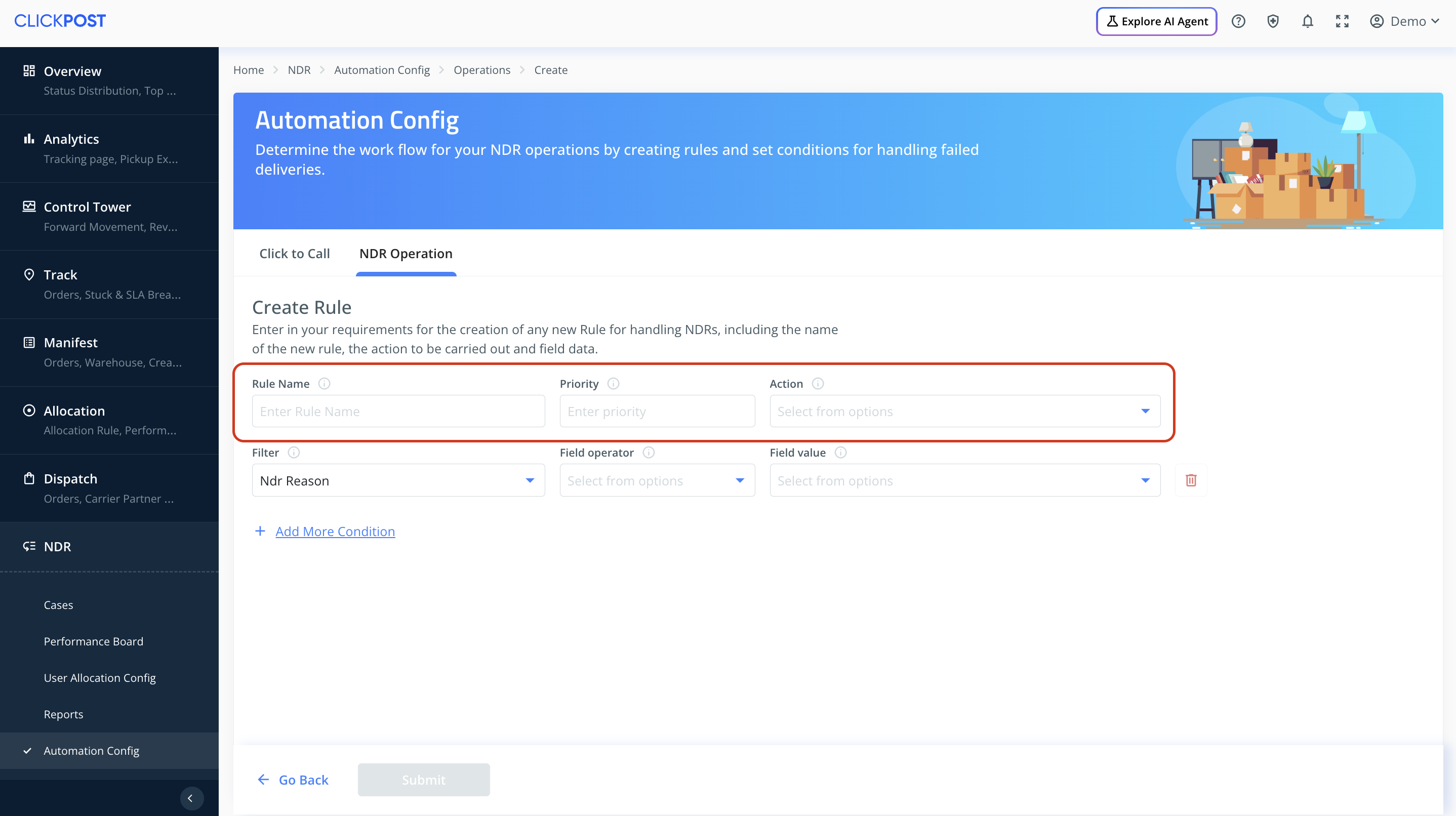Screen dimensions: 1456x816
Task: Switch to Click to Call tab
Action: pyautogui.click(x=295, y=254)
